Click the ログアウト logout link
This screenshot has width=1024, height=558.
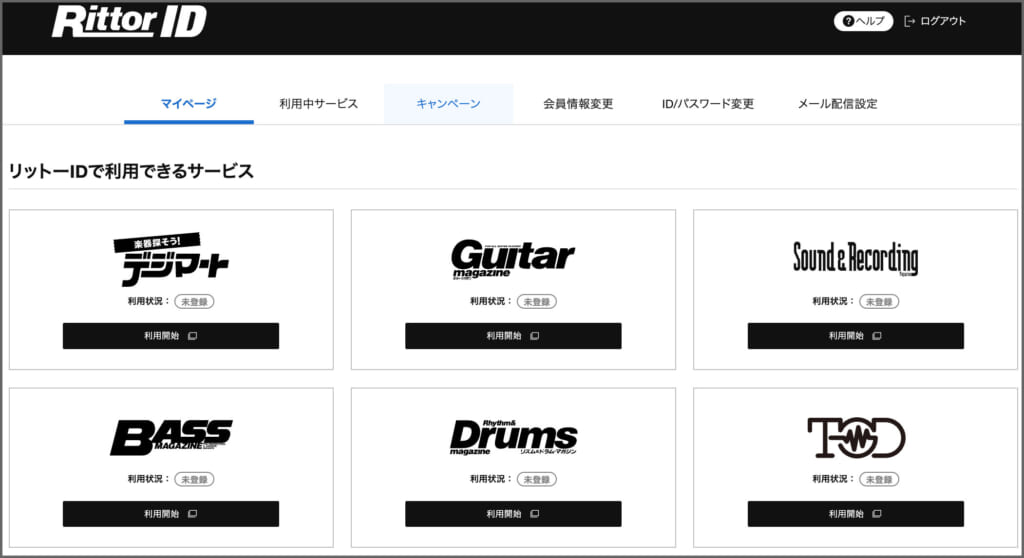point(935,21)
